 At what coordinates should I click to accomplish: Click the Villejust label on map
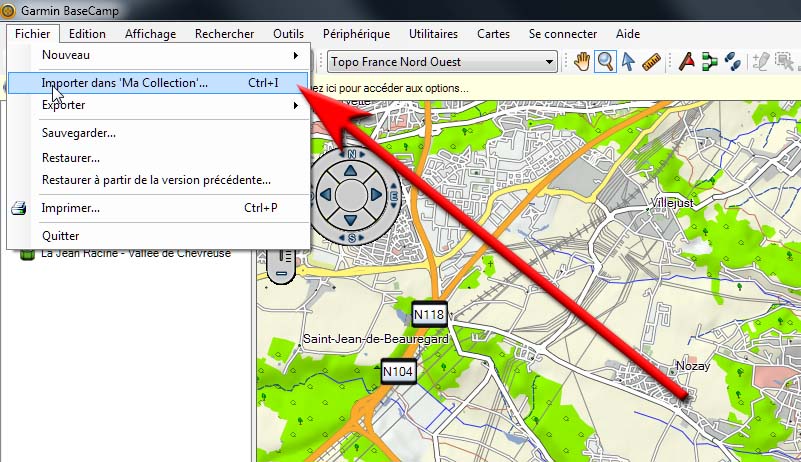tap(672, 203)
